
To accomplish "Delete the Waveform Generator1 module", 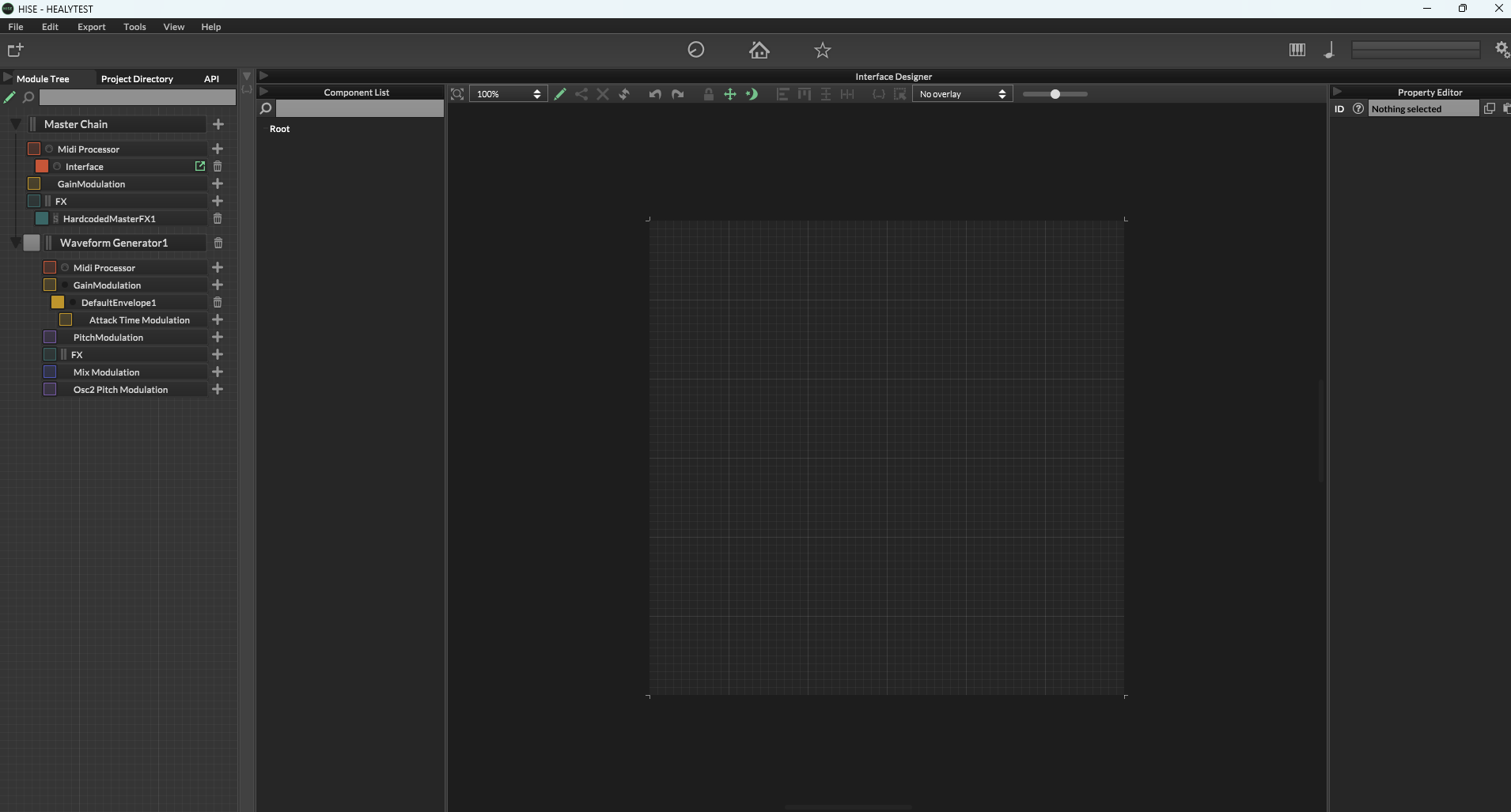I will tap(218, 243).
